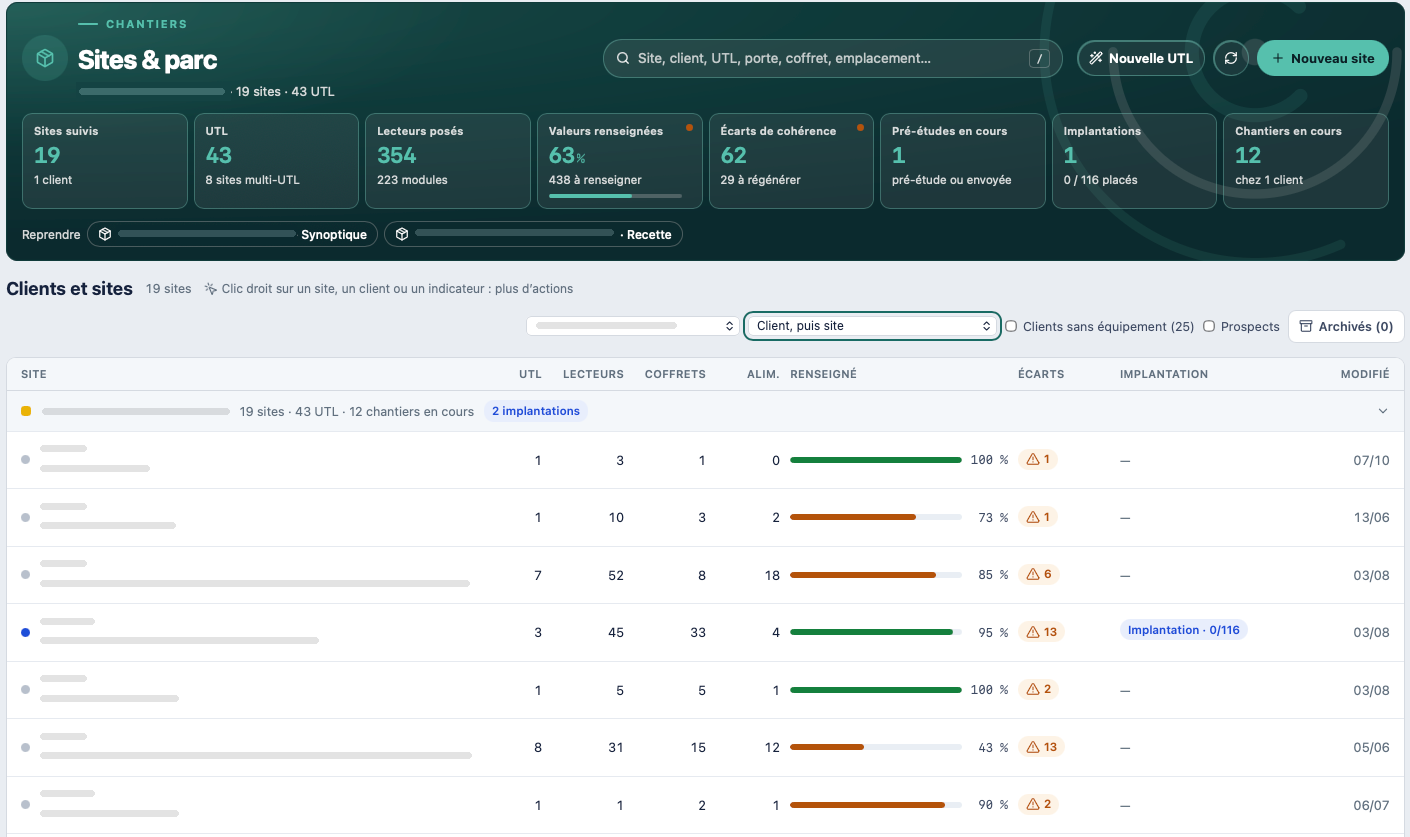1410x837 pixels.
Task: Open the warning badge in the 73 % row
Action: coord(1038,517)
